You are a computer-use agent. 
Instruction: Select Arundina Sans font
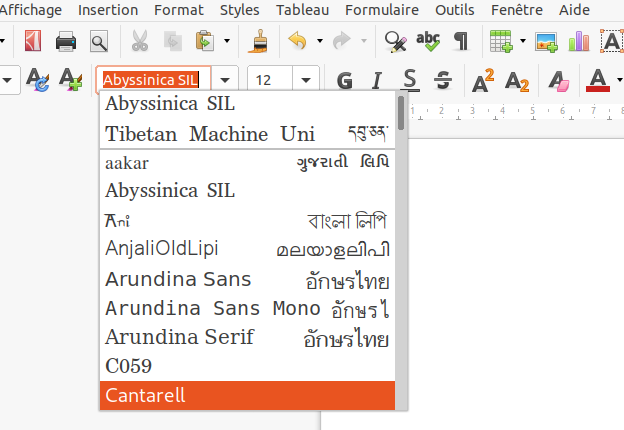point(248,279)
